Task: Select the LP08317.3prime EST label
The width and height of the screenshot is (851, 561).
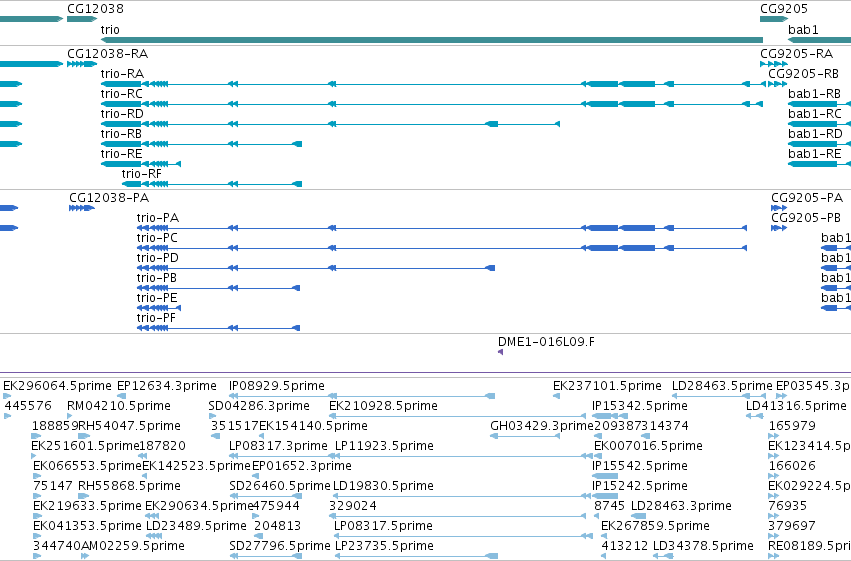Action: pyautogui.click(x=278, y=447)
